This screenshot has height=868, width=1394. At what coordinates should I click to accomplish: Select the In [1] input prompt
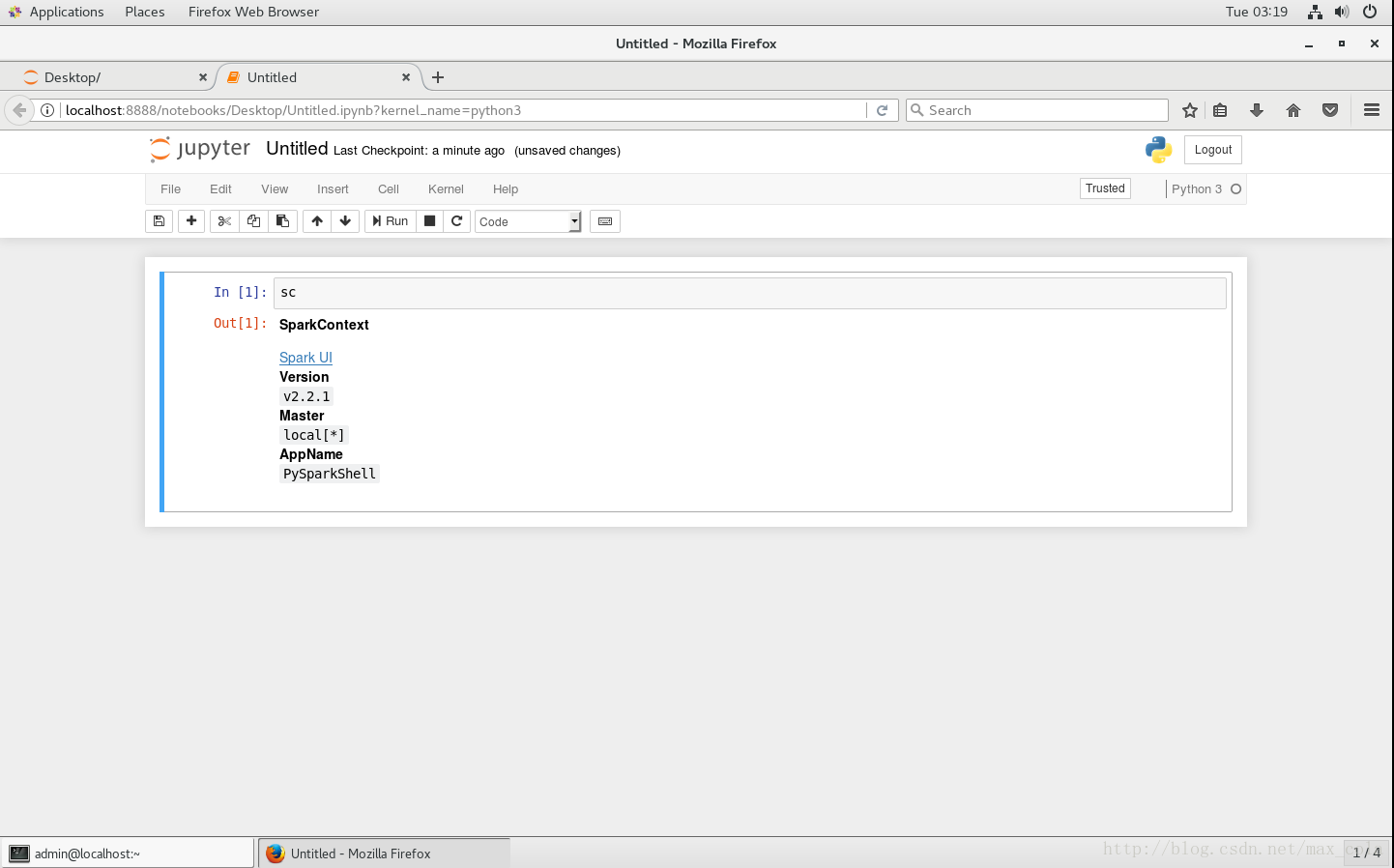pos(240,292)
